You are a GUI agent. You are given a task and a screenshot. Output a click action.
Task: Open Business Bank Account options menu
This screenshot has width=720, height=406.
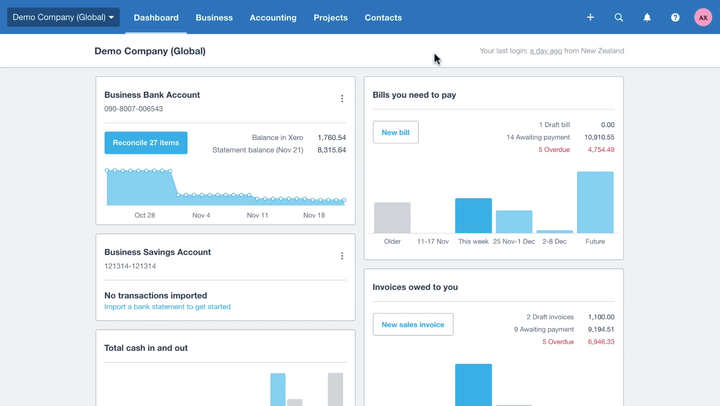pyautogui.click(x=342, y=99)
